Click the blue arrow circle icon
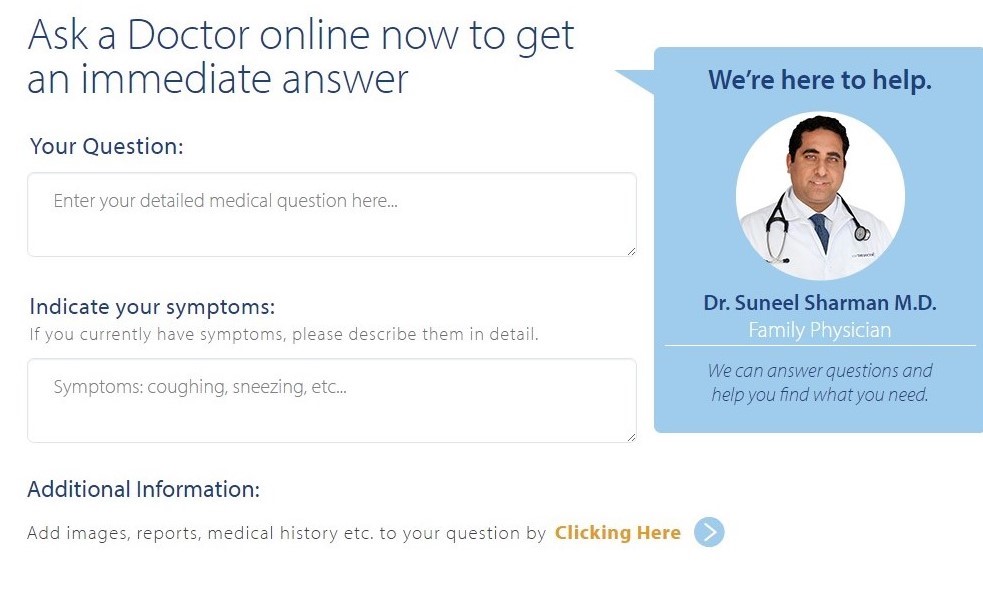Image resolution: width=983 pixels, height=591 pixels. (x=709, y=532)
